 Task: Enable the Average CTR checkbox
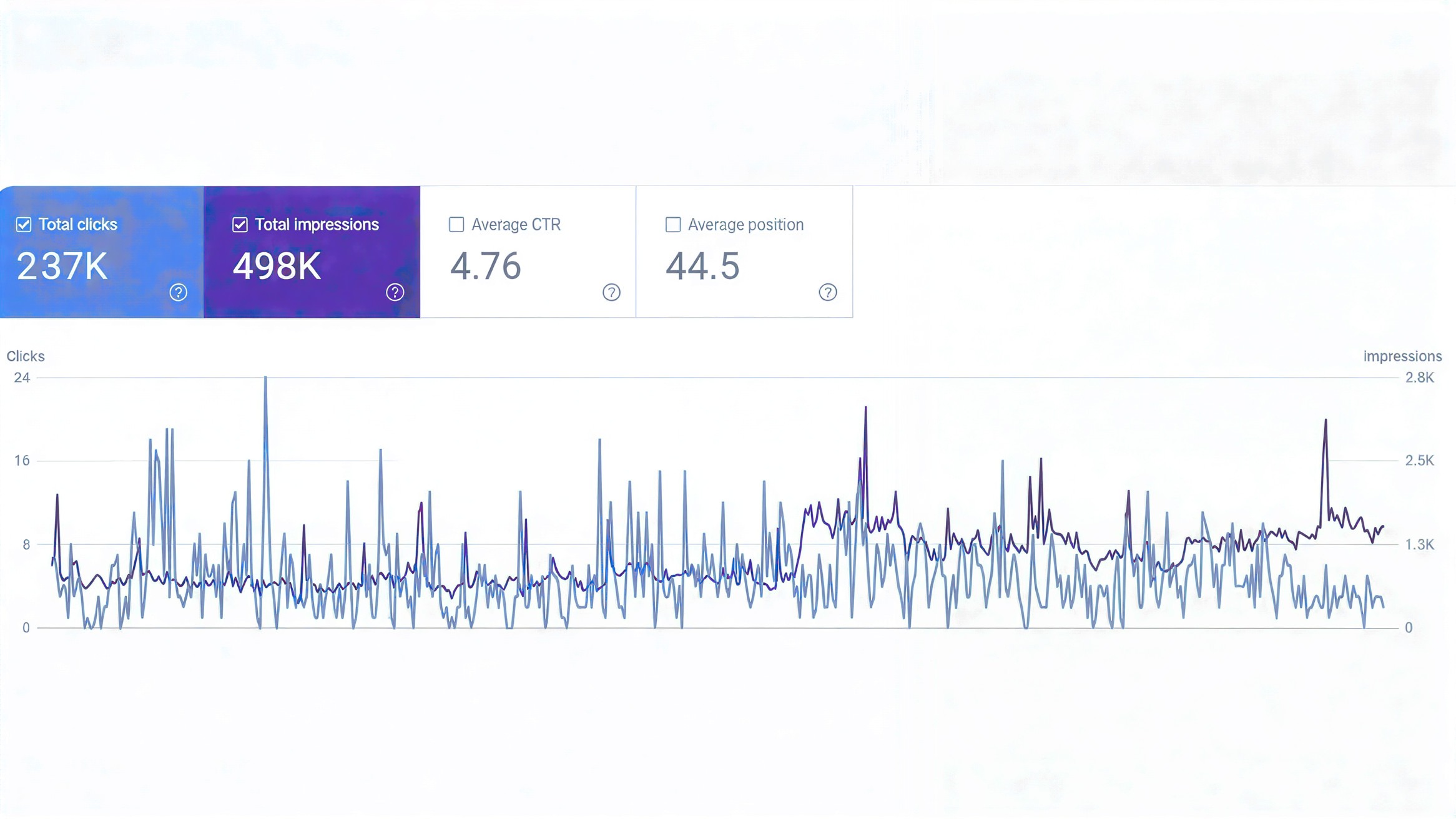(x=456, y=225)
